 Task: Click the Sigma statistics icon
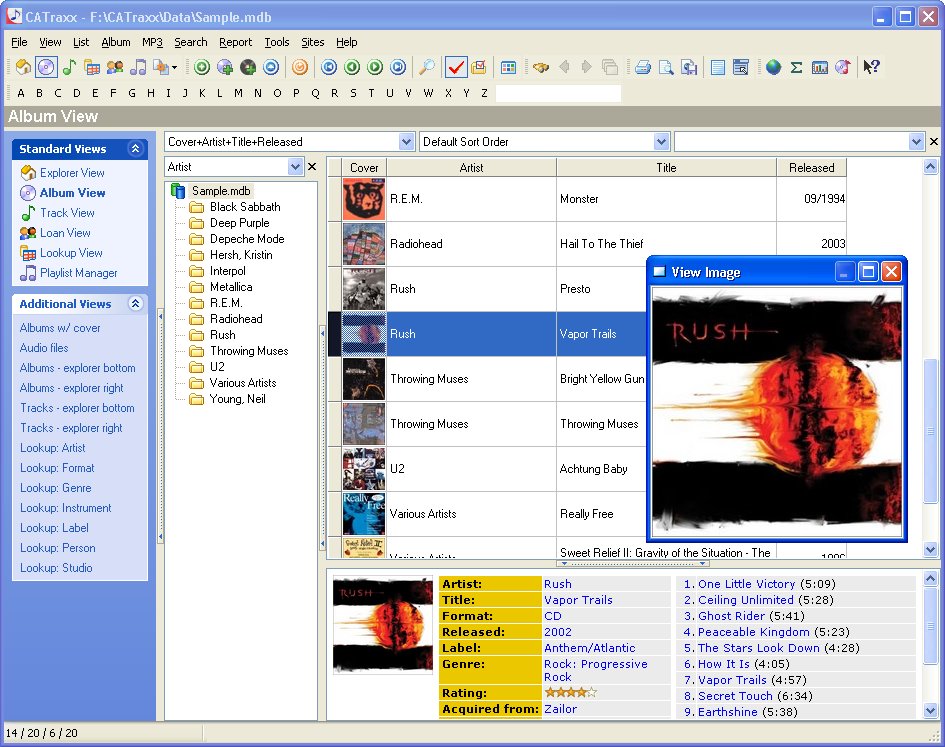[796, 67]
